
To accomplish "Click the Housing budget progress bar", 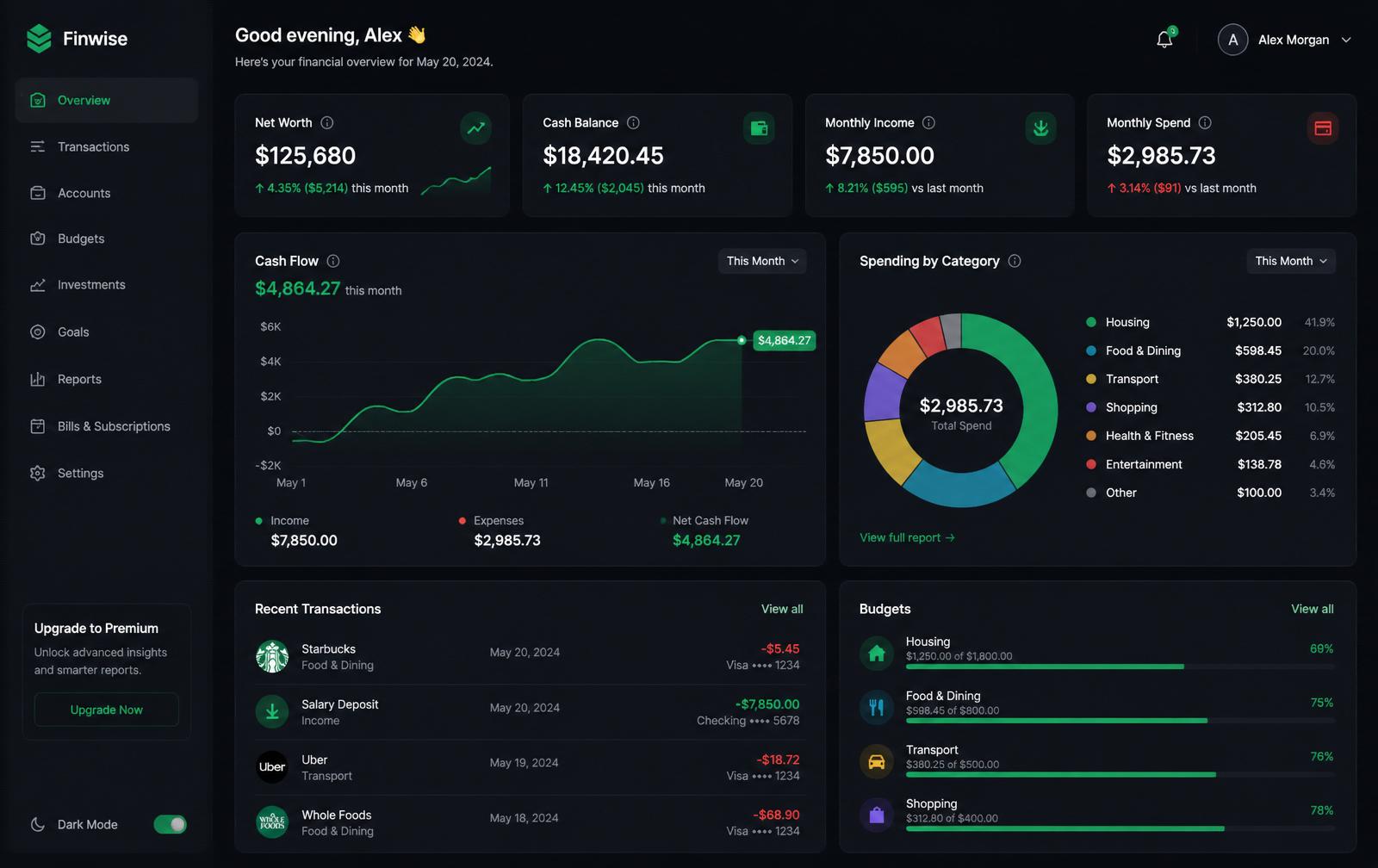I will (1120, 666).
